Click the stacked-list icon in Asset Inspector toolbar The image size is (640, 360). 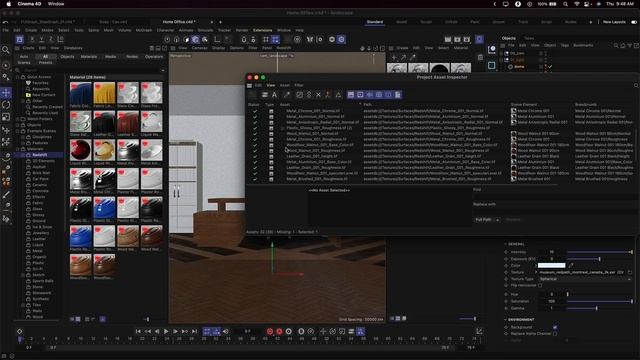(264, 95)
